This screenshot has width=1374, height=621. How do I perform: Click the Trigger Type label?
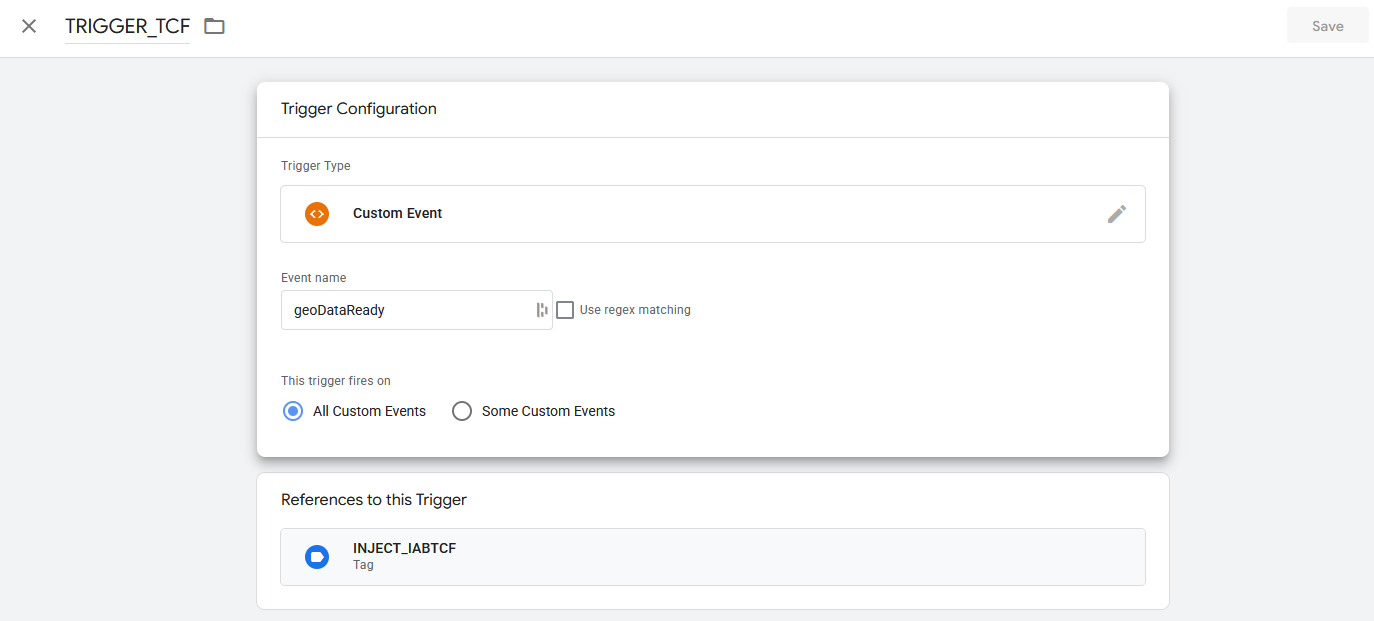pos(315,166)
